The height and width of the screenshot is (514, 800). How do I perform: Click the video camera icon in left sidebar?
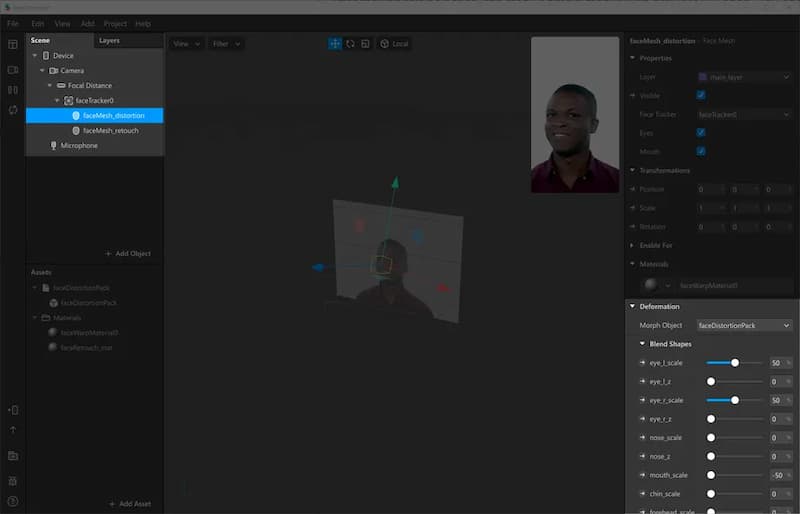pyautogui.click(x=13, y=69)
